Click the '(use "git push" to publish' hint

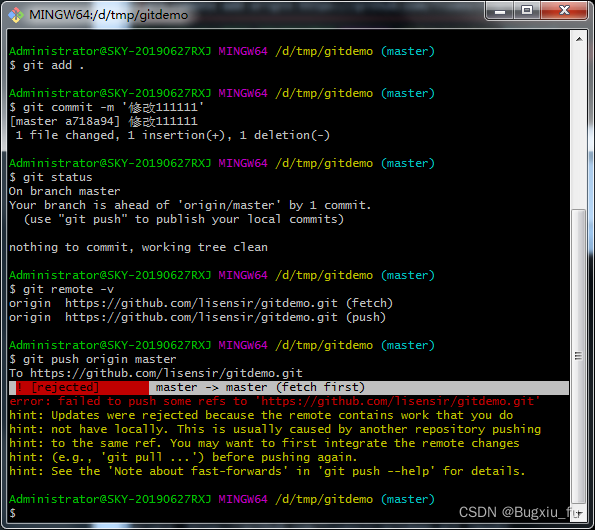184,219
